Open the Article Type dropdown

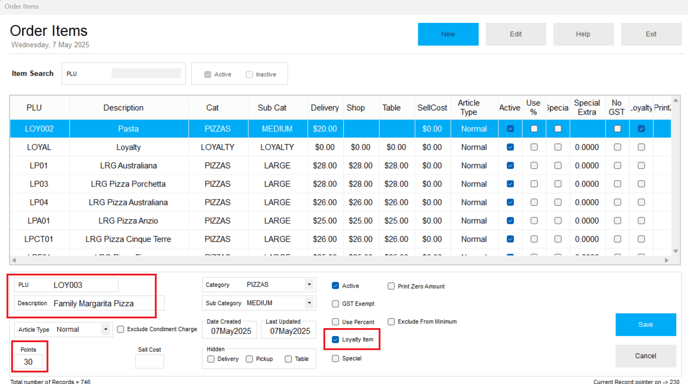click(x=105, y=329)
